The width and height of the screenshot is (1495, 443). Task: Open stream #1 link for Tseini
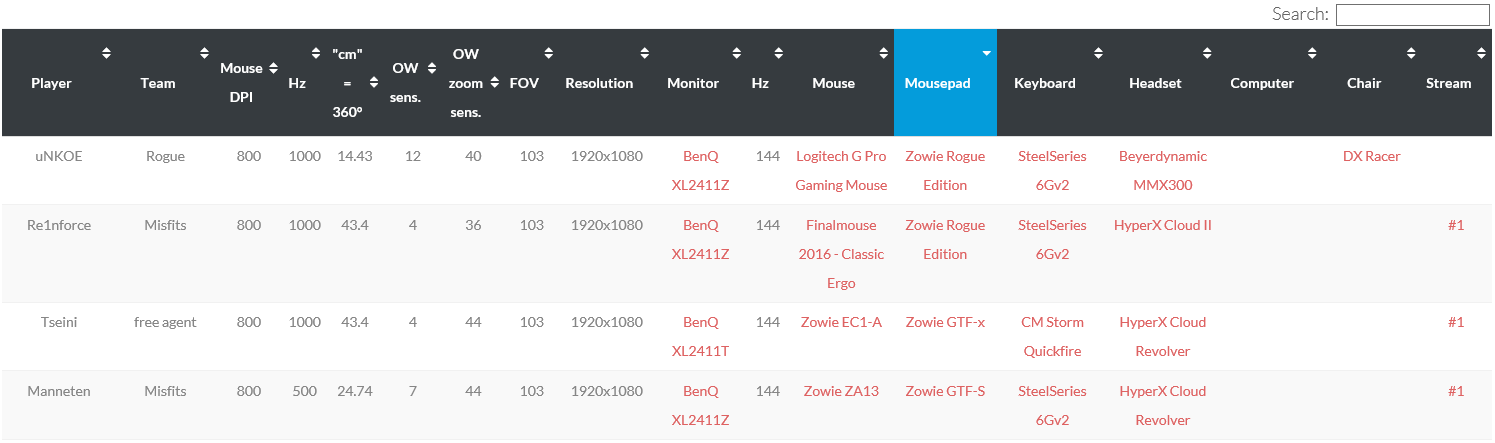pyautogui.click(x=1456, y=322)
